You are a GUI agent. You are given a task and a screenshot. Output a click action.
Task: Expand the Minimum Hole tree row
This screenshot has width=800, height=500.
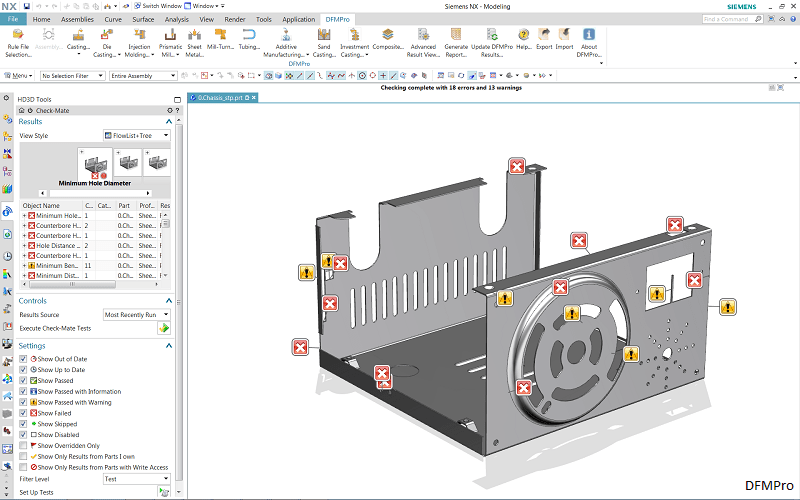pyautogui.click(x=24, y=216)
